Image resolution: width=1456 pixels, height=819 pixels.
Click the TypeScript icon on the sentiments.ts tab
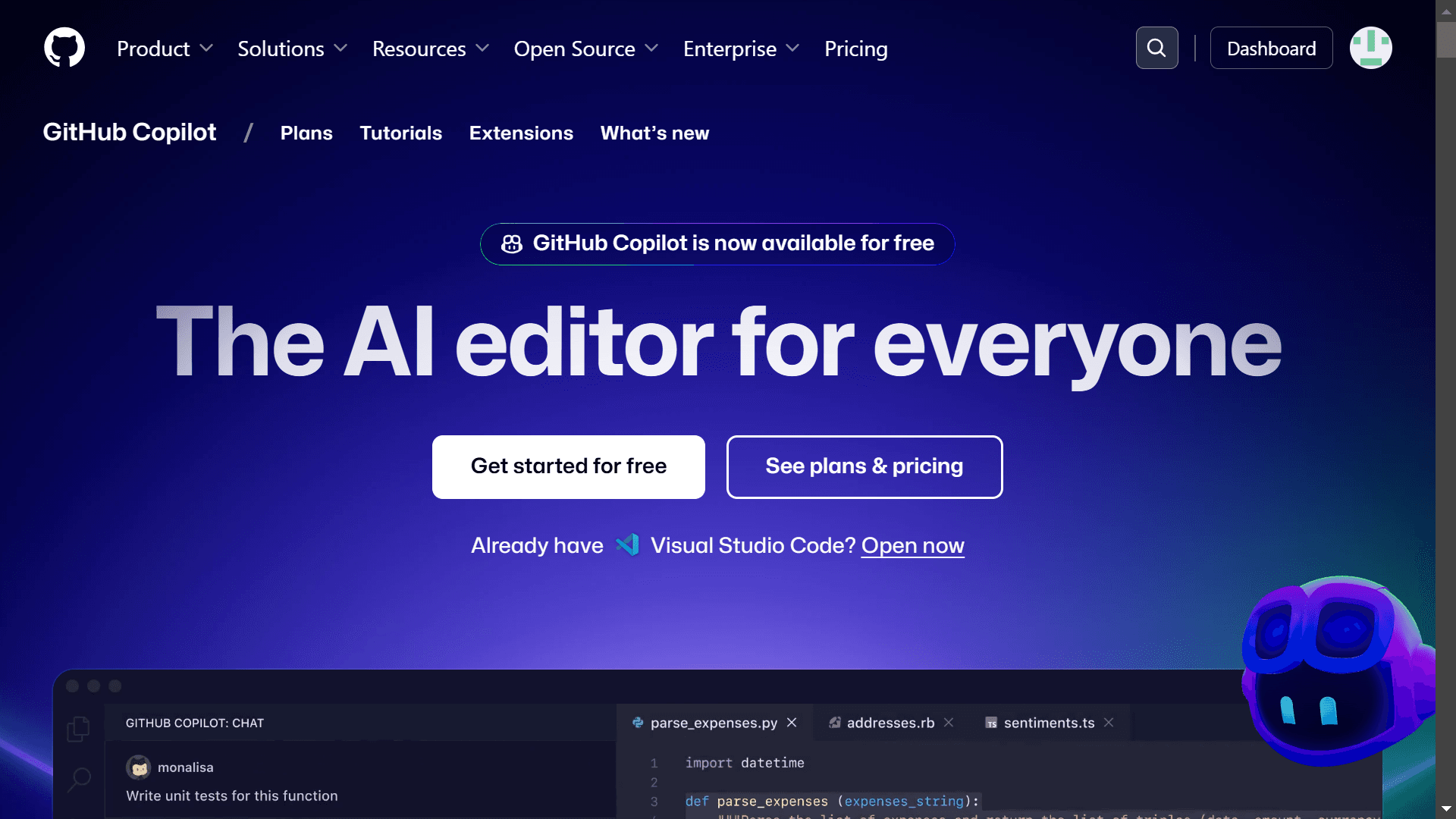point(991,723)
